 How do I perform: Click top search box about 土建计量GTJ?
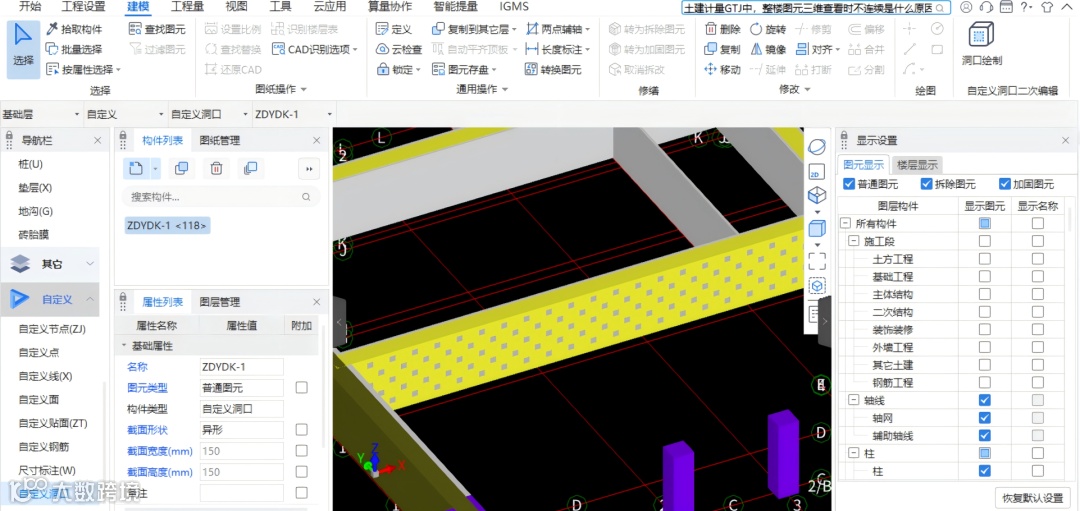[x=816, y=8]
